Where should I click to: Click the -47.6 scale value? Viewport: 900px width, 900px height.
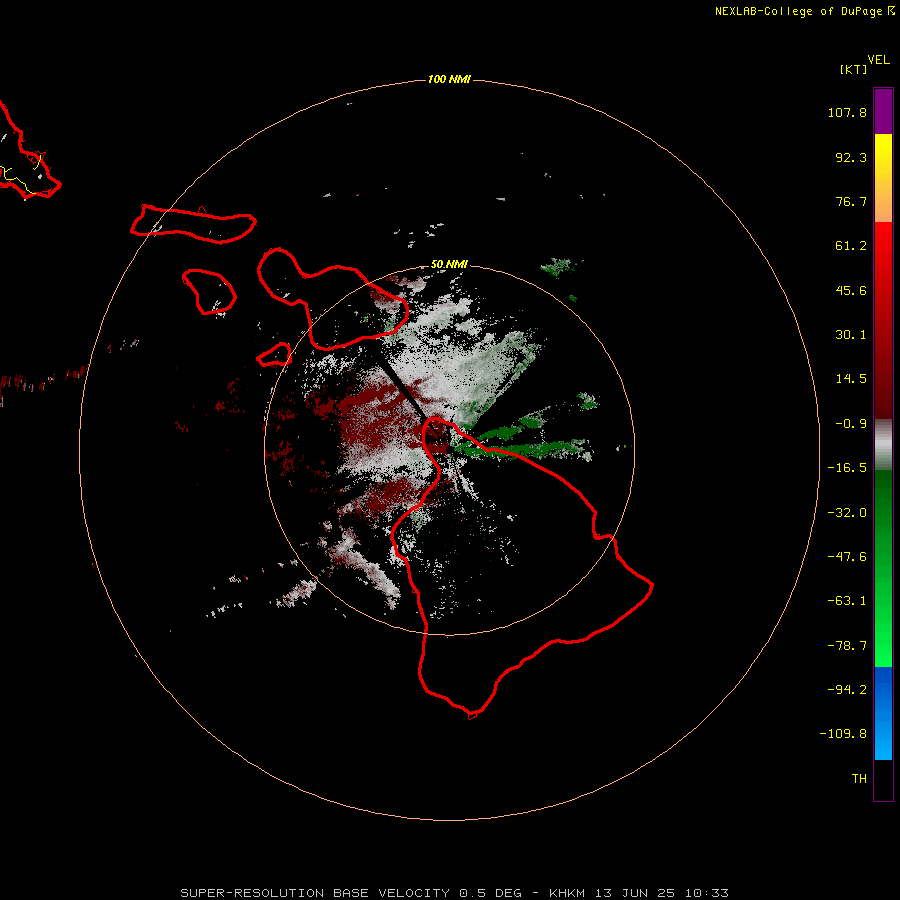(x=847, y=557)
